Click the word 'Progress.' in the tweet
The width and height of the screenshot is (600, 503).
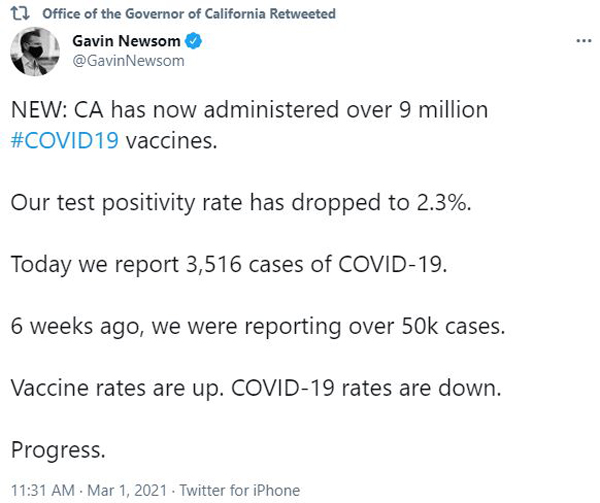(x=58, y=450)
